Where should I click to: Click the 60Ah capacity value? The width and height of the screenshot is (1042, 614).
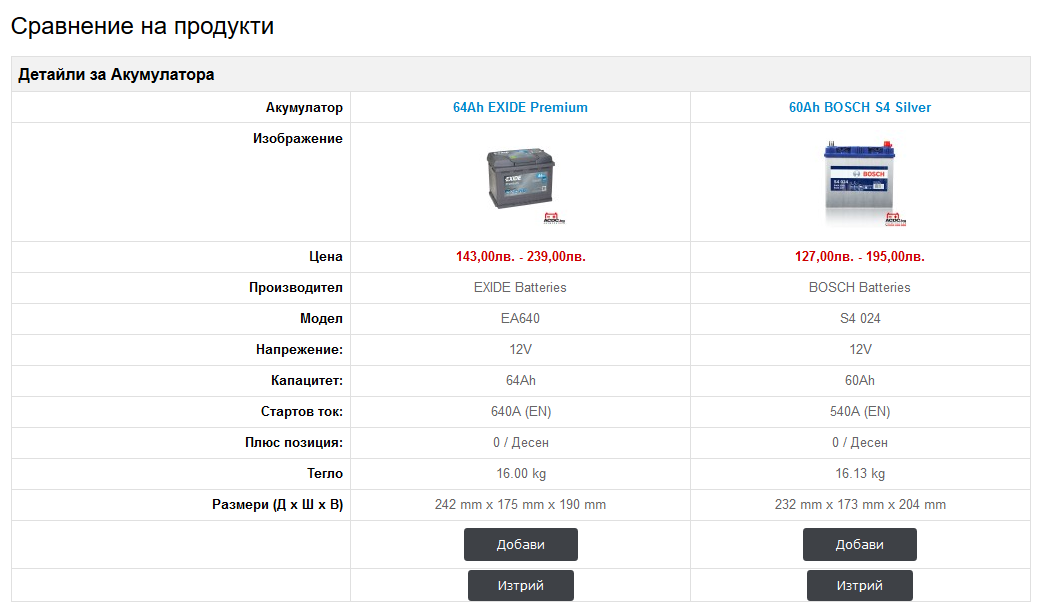(x=860, y=381)
